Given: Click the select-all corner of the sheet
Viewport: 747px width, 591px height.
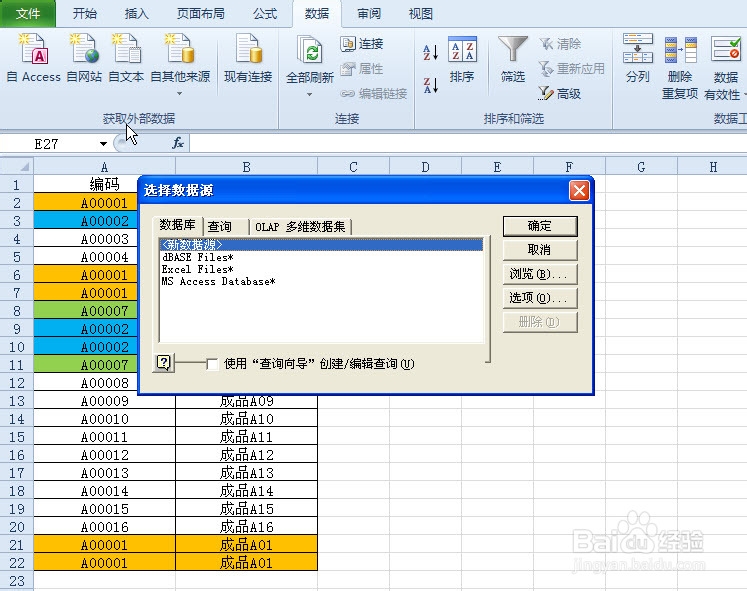Looking at the screenshot, I should coord(17,167).
